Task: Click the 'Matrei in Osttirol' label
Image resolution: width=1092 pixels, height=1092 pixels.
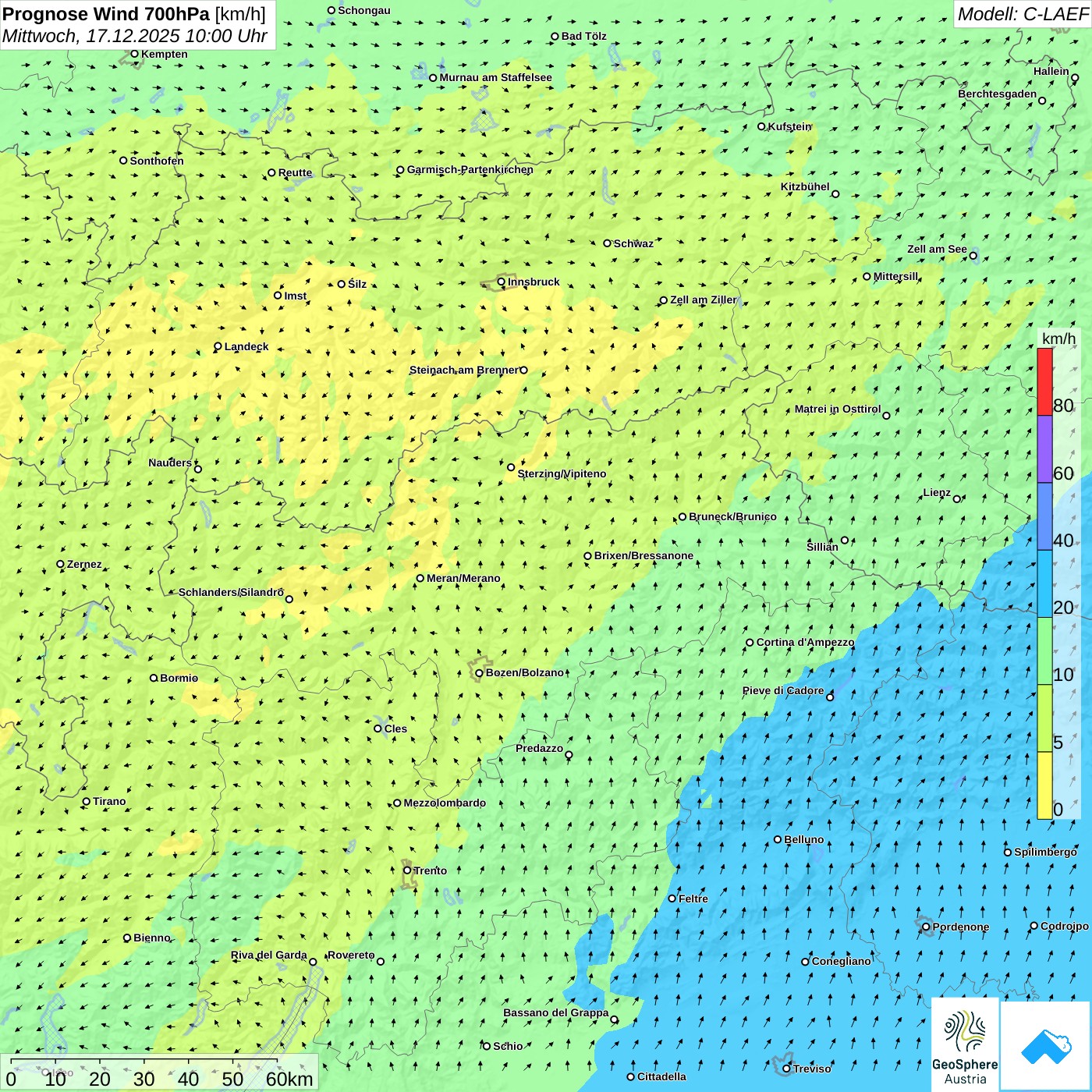Action: click(838, 409)
